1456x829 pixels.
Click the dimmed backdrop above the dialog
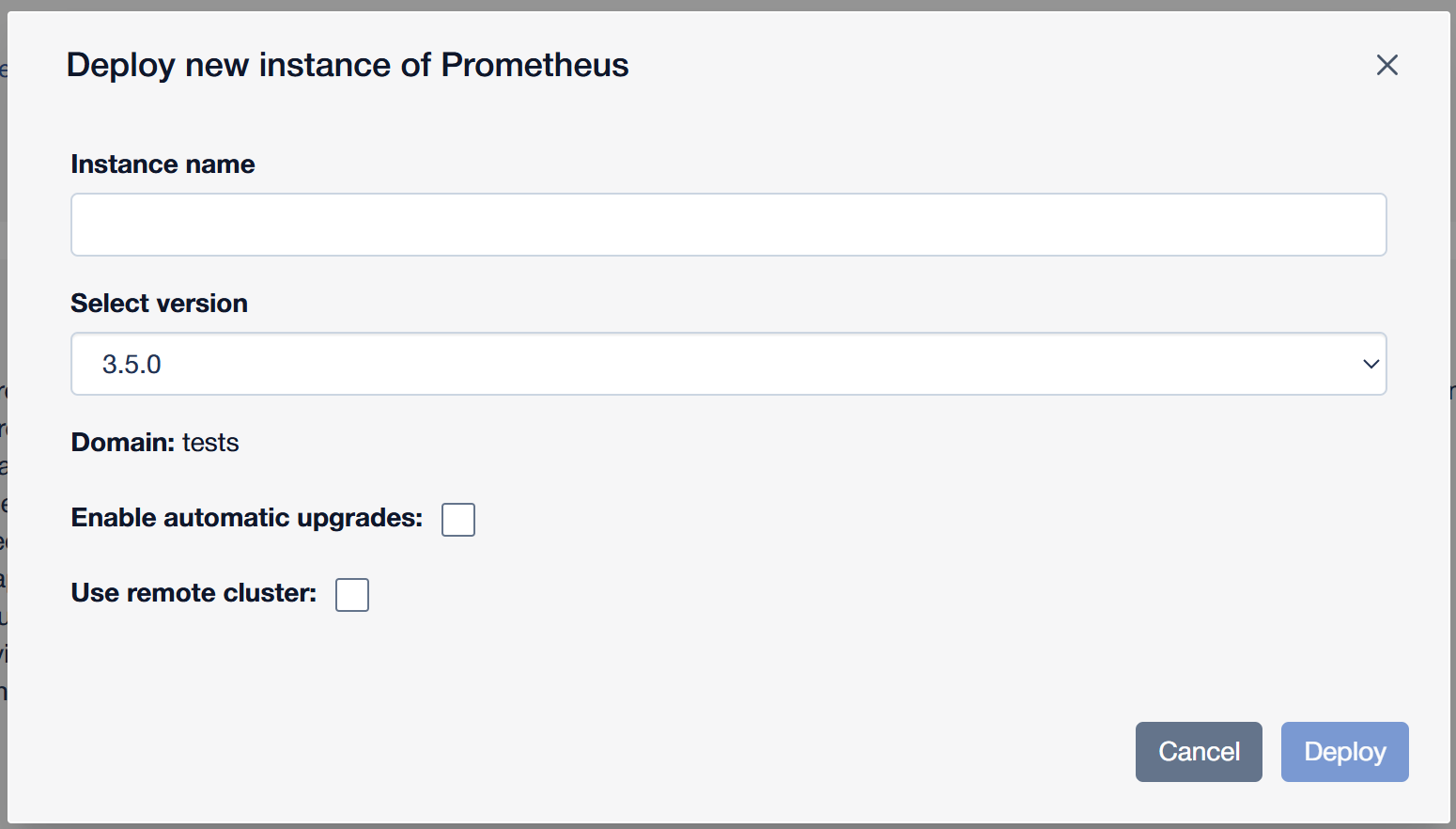728,5
